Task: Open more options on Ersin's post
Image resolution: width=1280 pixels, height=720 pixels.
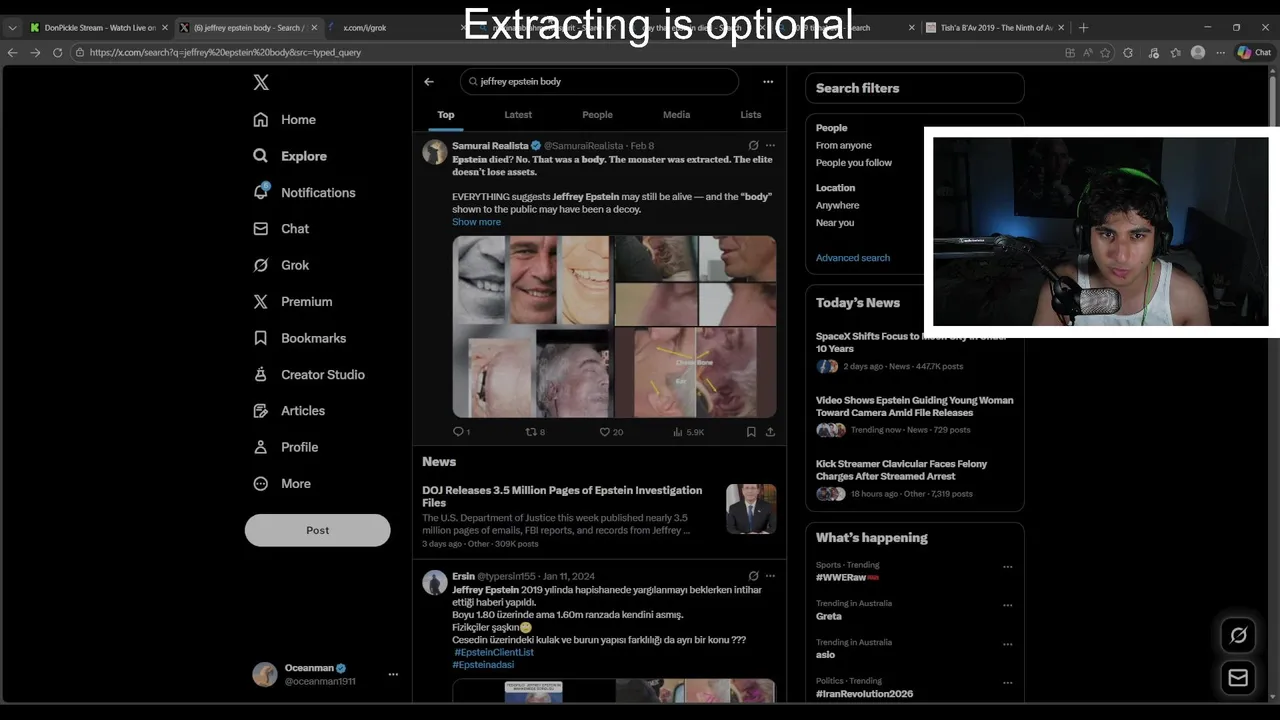Action: [x=770, y=576]
